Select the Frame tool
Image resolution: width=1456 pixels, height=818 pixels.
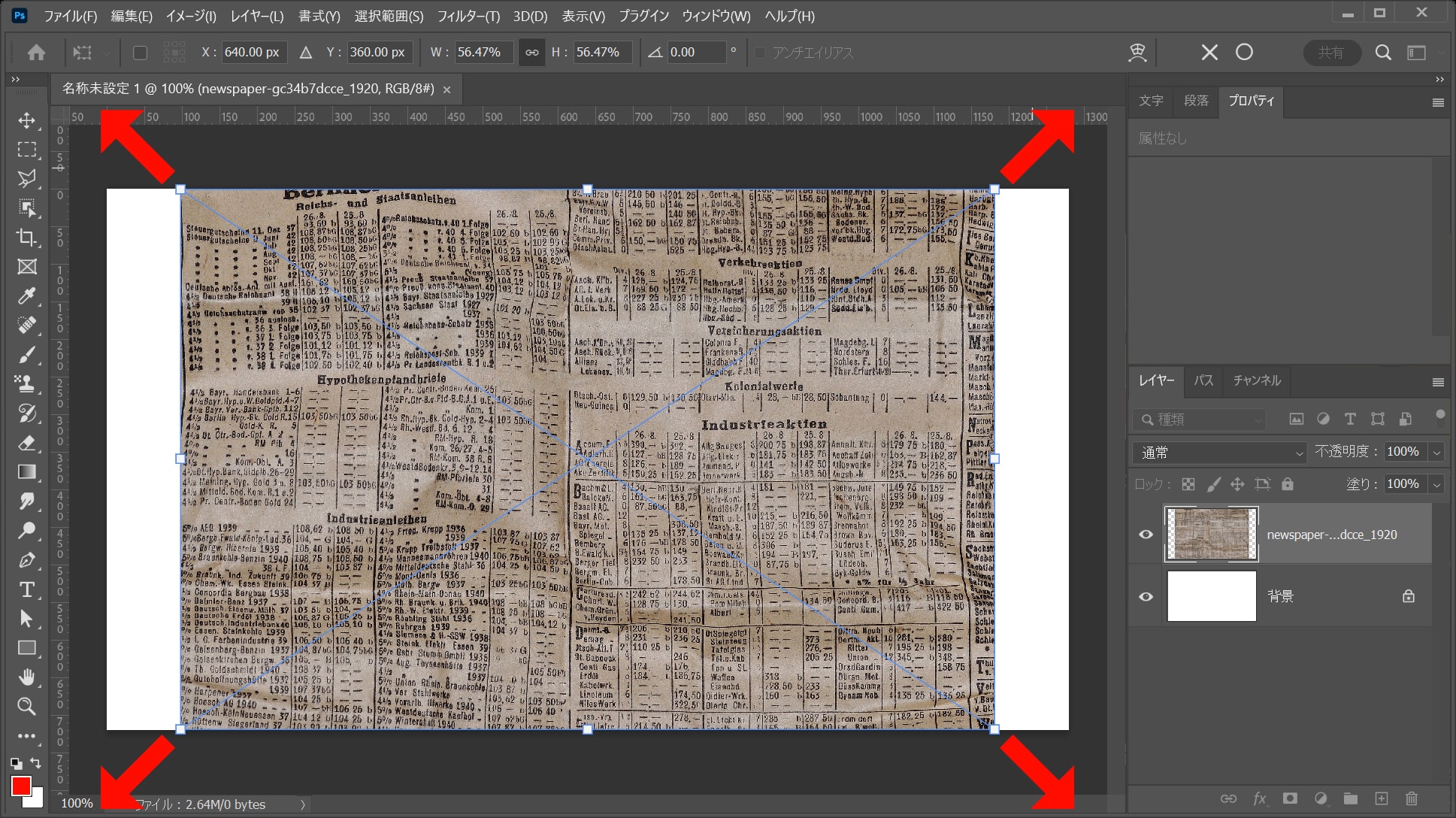pyautogui.click(x=27, y=267)
